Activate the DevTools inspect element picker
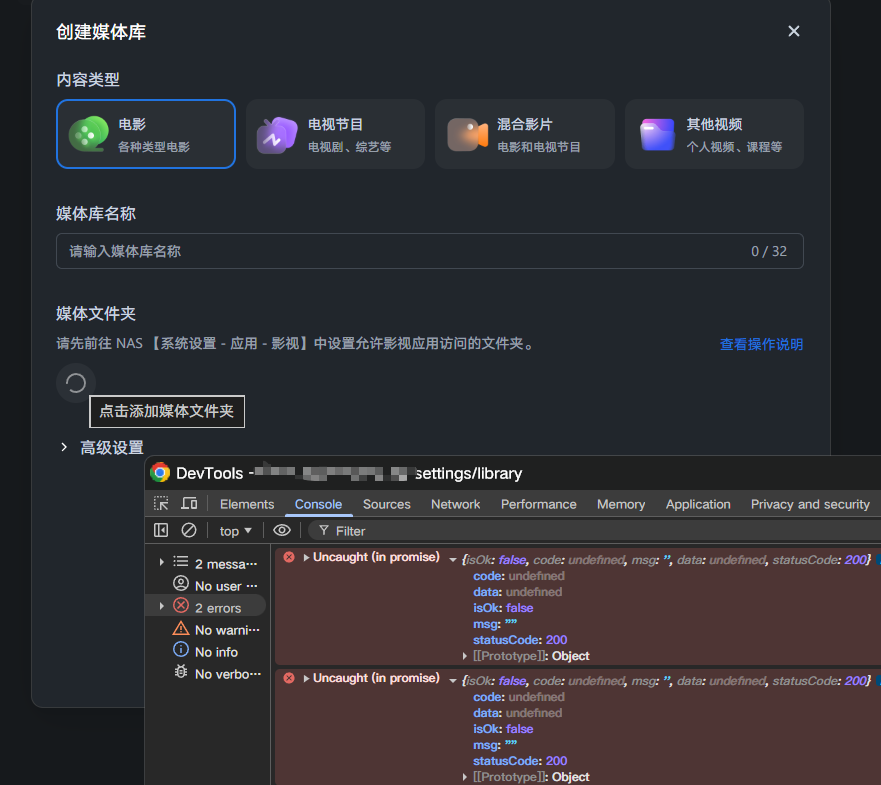881x785 pixels. point(161,504)
